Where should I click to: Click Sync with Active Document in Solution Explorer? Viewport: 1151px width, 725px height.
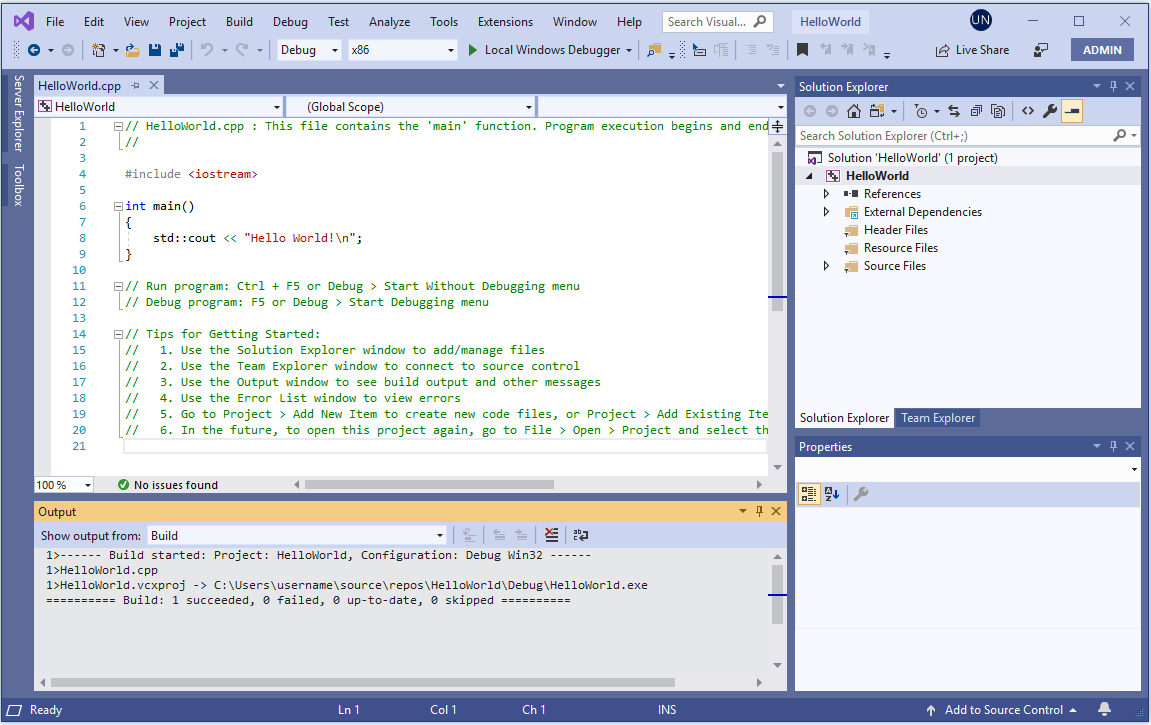tap(954, 111)
